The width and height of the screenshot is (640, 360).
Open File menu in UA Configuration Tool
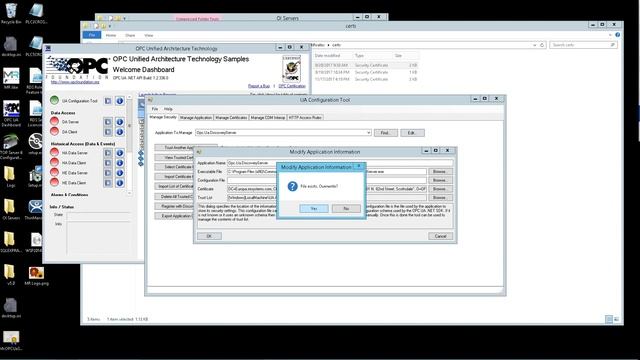(x=155, y=109)
